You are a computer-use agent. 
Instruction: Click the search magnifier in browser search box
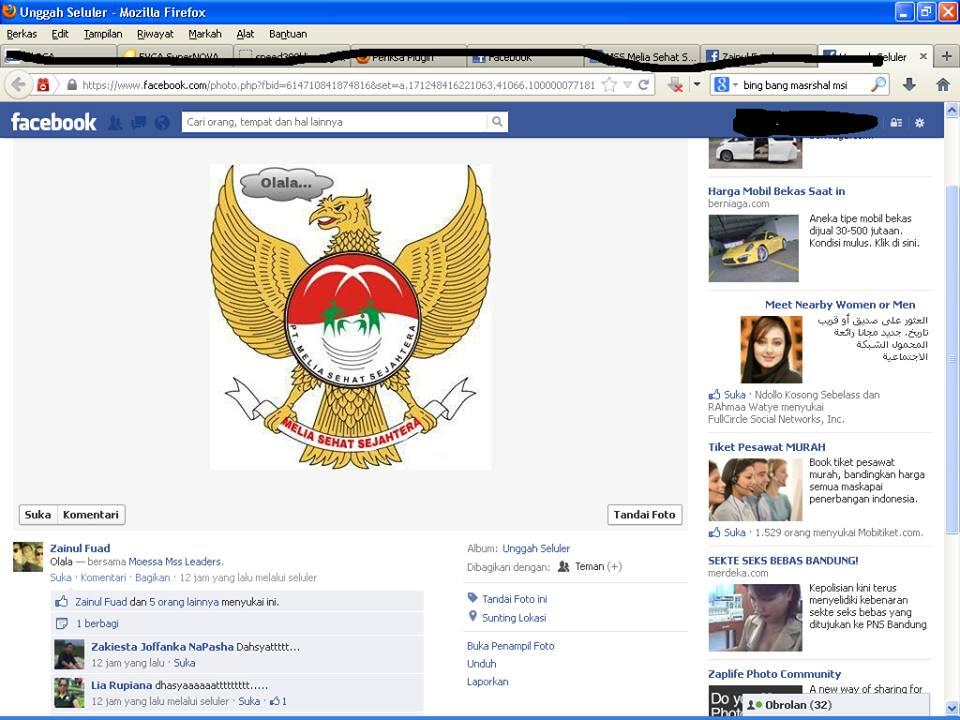(x=878, y=84)
